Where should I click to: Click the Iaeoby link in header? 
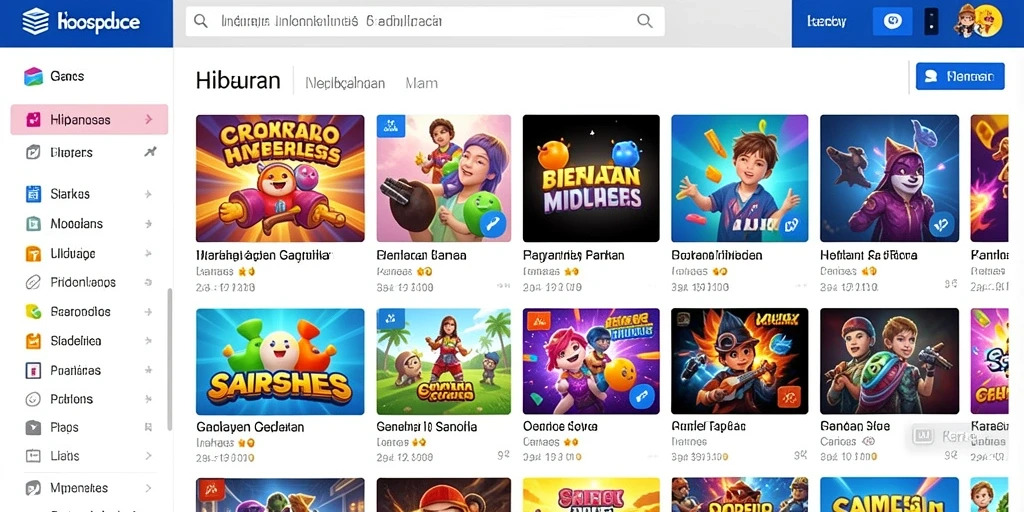[x=827, y=22]
